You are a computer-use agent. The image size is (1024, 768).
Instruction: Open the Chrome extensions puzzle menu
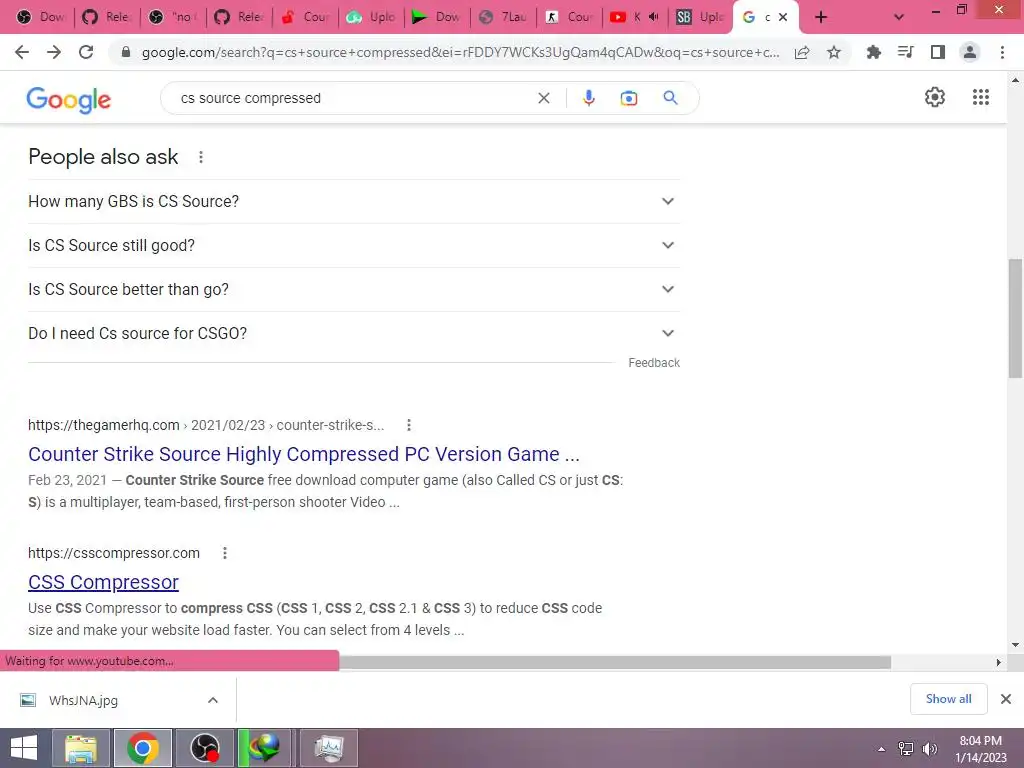(873, 52)
